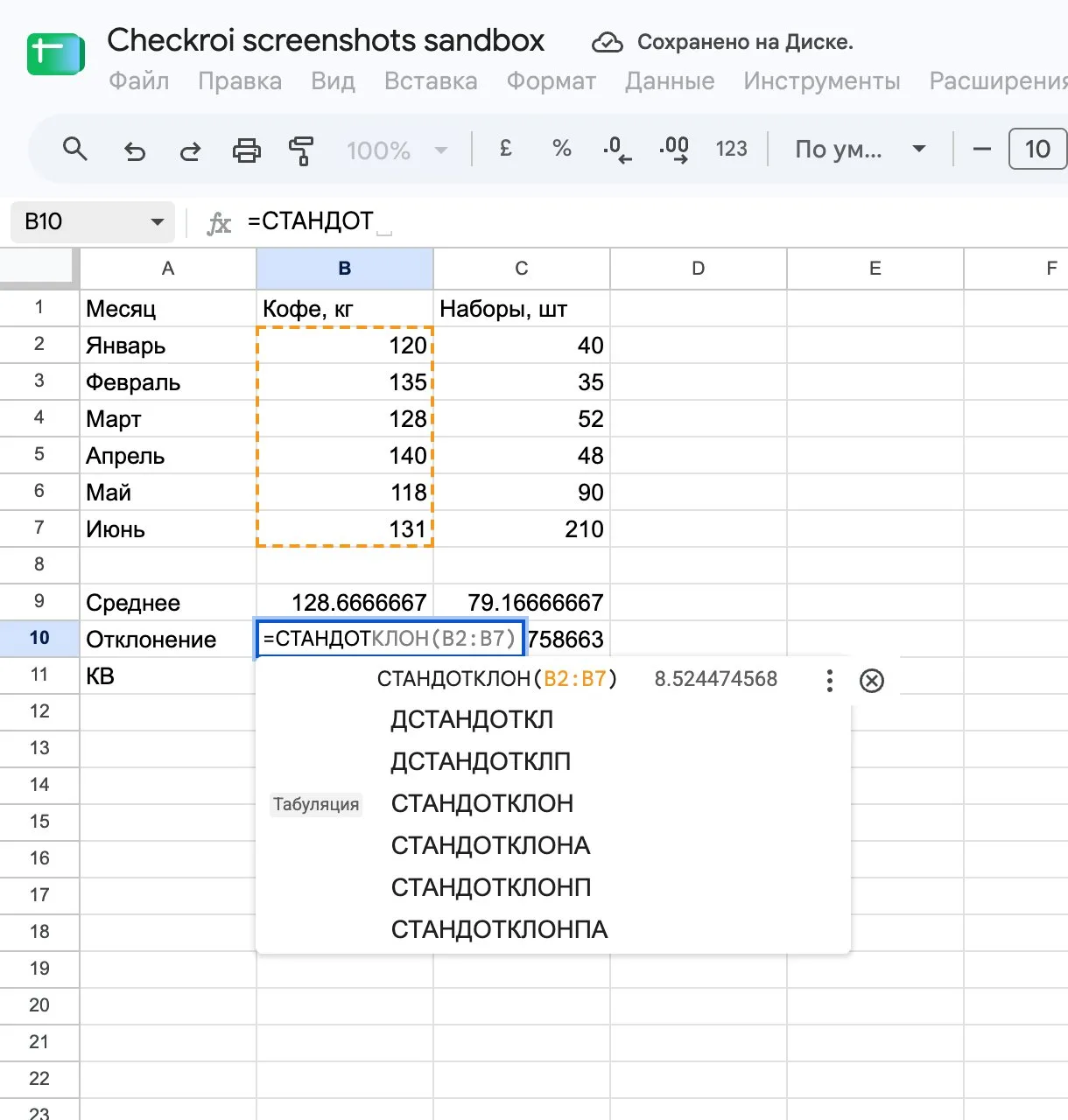1068x1120 pixels.
Task: Click cell containing Январь
Action: (168, 345)
